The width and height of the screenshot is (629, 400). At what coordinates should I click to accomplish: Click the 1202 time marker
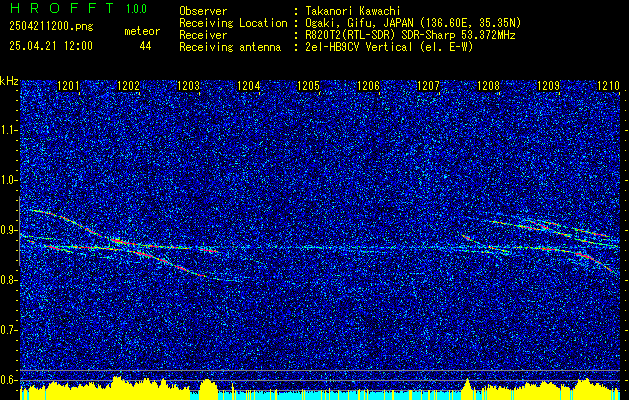point(128,86)
